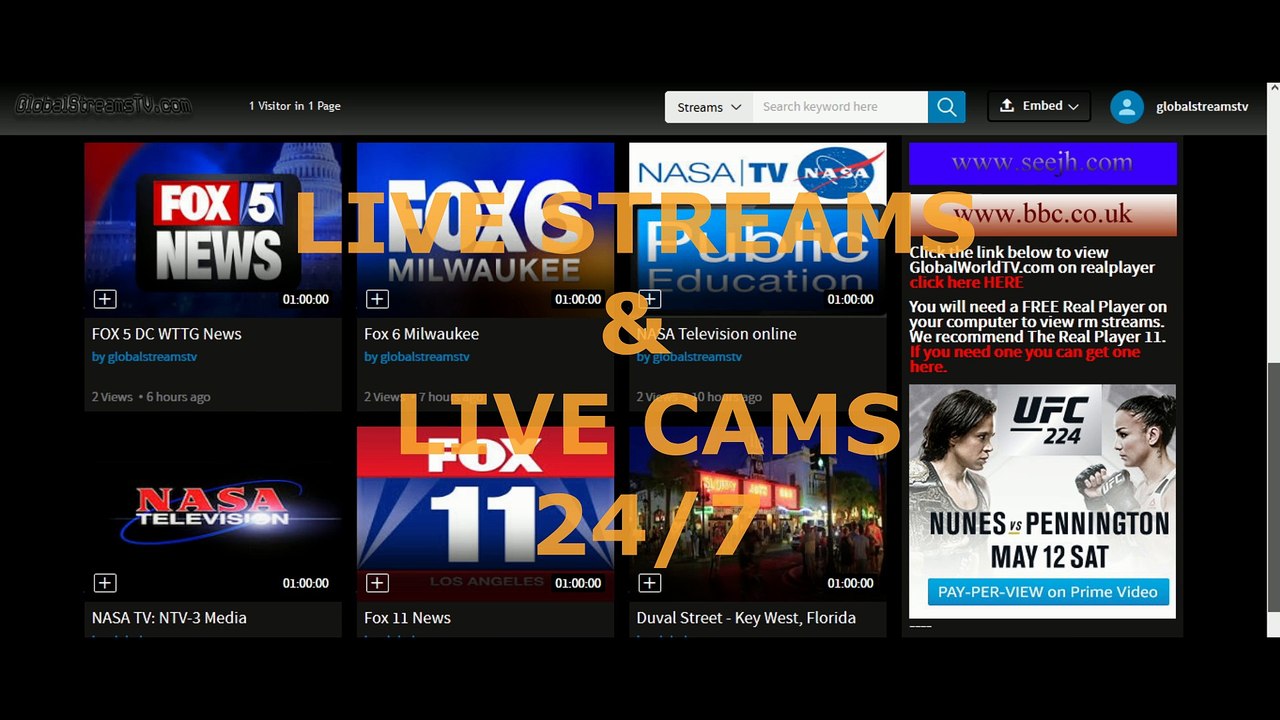Image resolution: width=1280 pixels, height=720 pixels.
Task: Open the www.seejh.com banner
Action: tap(1043, 163)
